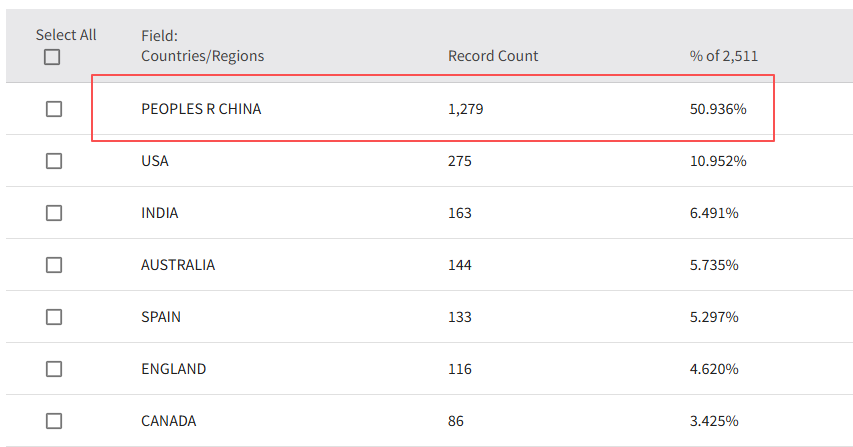
Task: Mark the AUSTRALIA row checkbox
Action: tap(54, 265)
